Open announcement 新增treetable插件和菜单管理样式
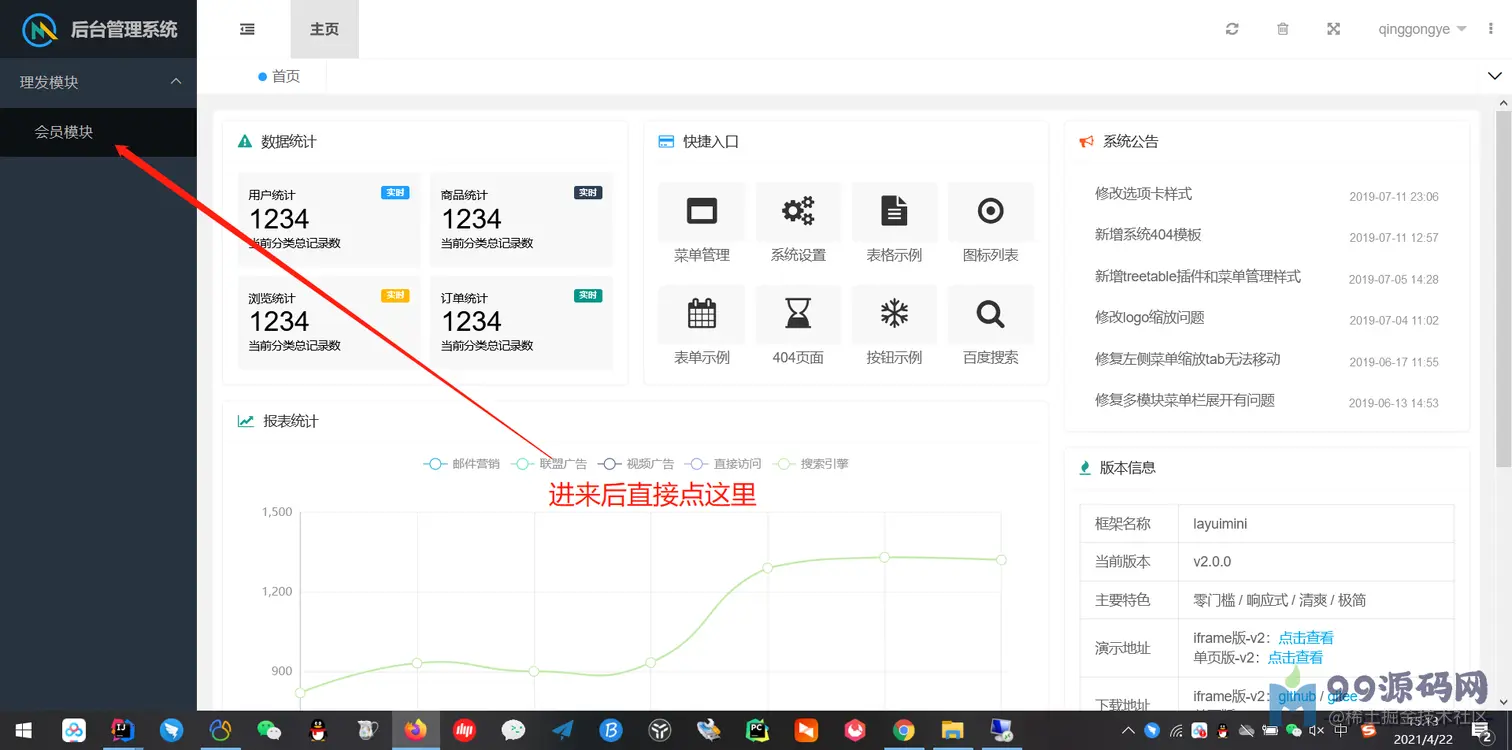 [1198, 276]
